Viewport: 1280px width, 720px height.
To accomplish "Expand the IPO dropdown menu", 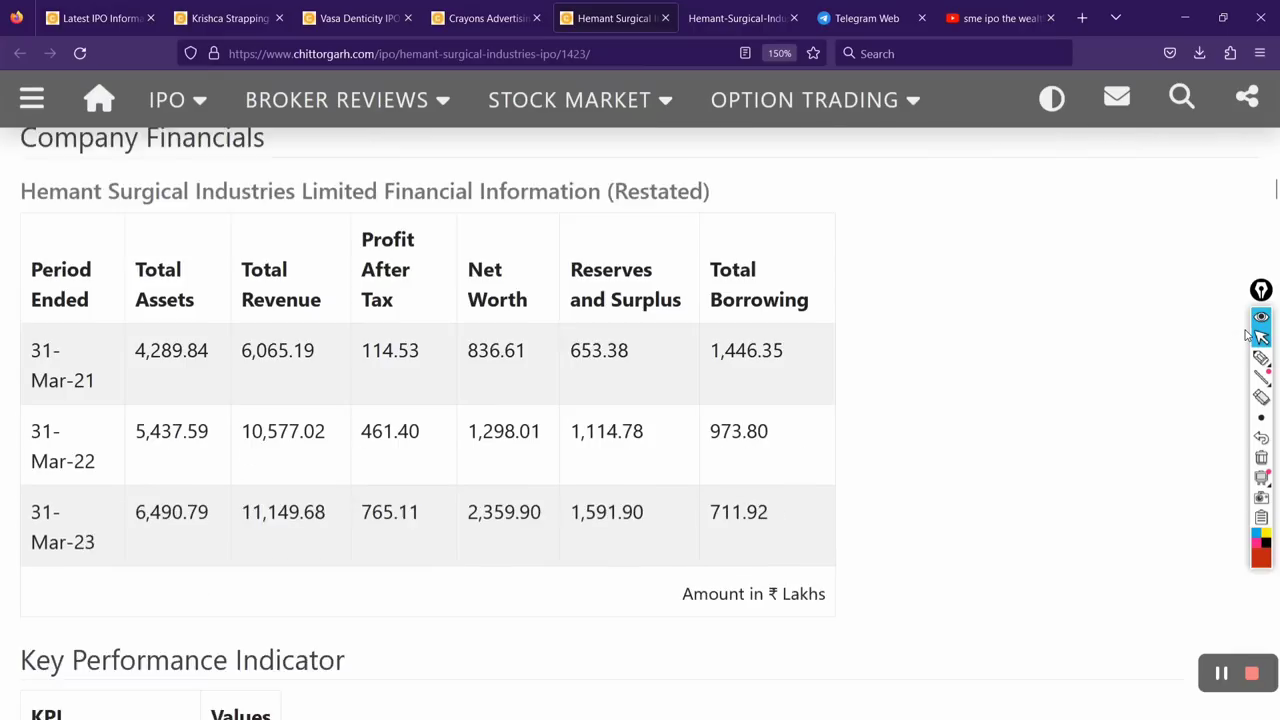I will (x=178, y=99).
